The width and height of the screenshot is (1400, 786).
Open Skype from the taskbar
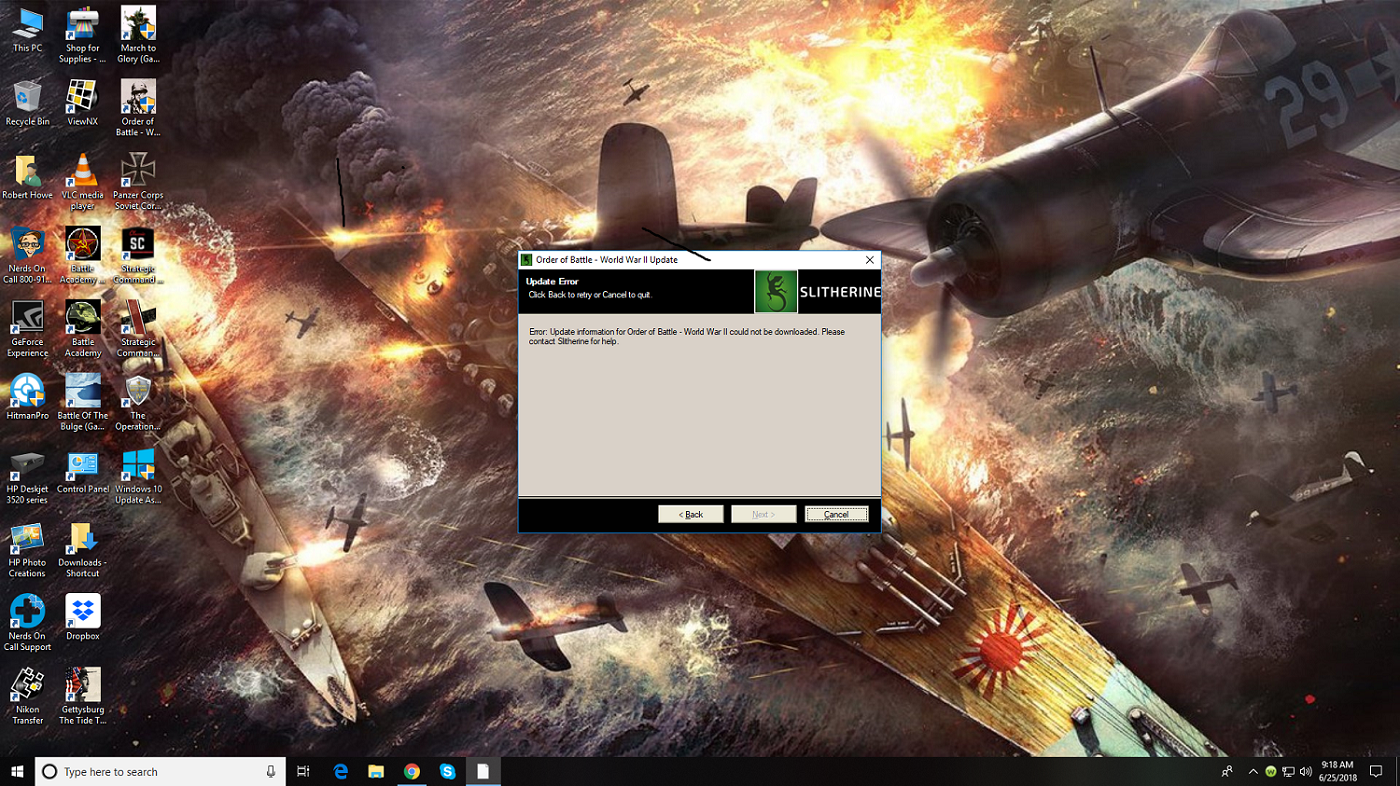tap(448, 771)
